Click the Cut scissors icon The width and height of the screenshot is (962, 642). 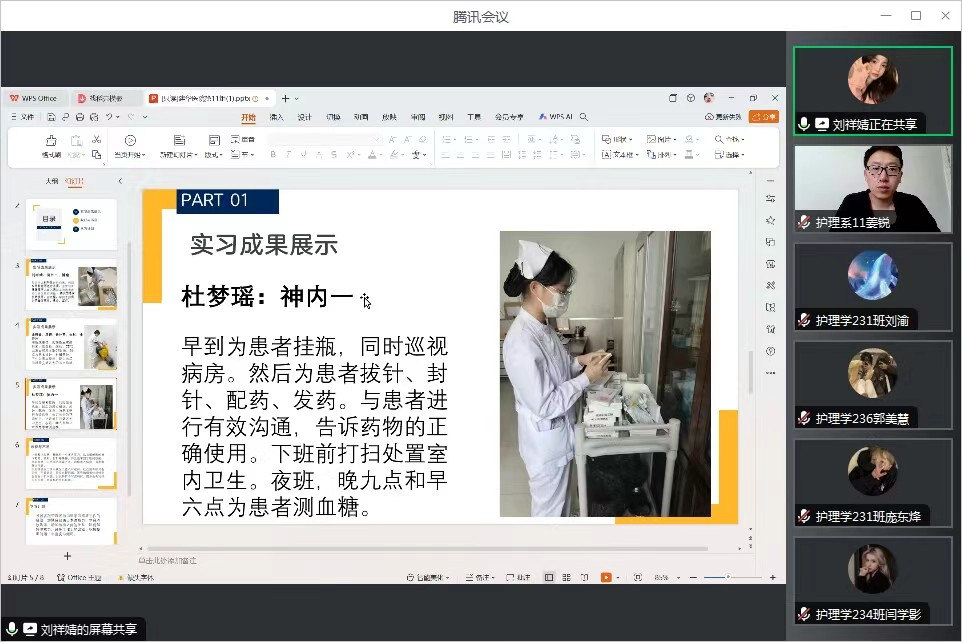(96, 139)
